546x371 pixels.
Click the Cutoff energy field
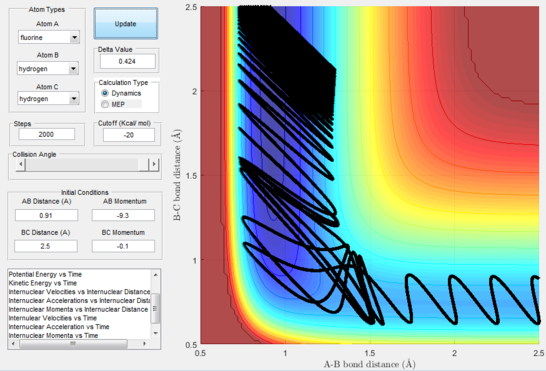pyautogui.click(x=129, y=135)
